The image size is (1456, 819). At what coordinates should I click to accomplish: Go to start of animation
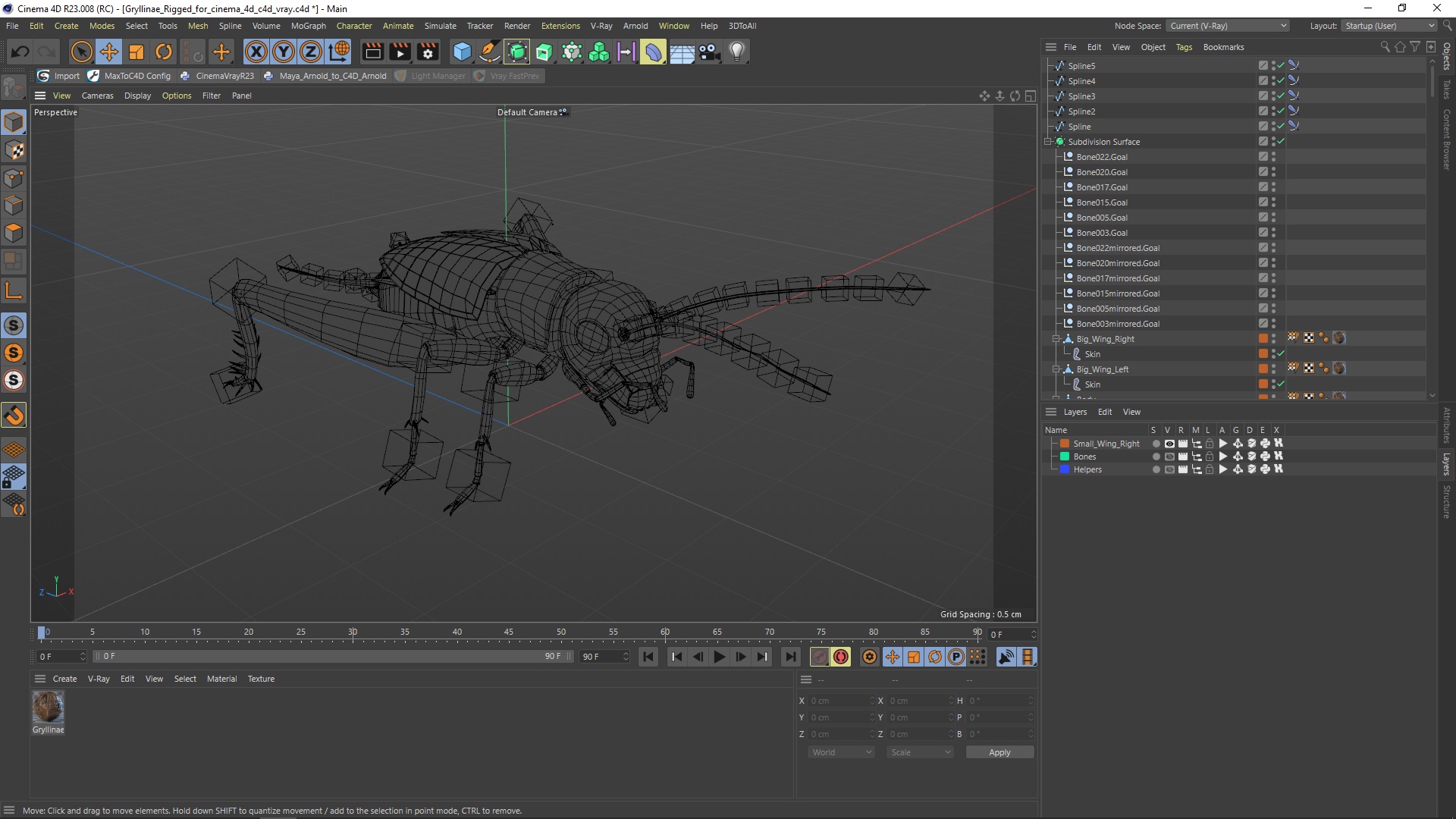(x=648, y=657)
